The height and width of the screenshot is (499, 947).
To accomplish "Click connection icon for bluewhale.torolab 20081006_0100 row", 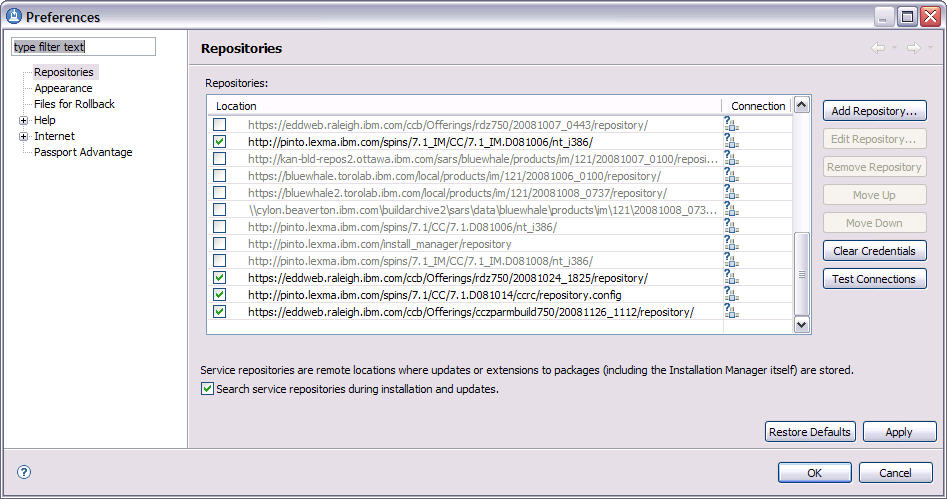I will 731,175.
